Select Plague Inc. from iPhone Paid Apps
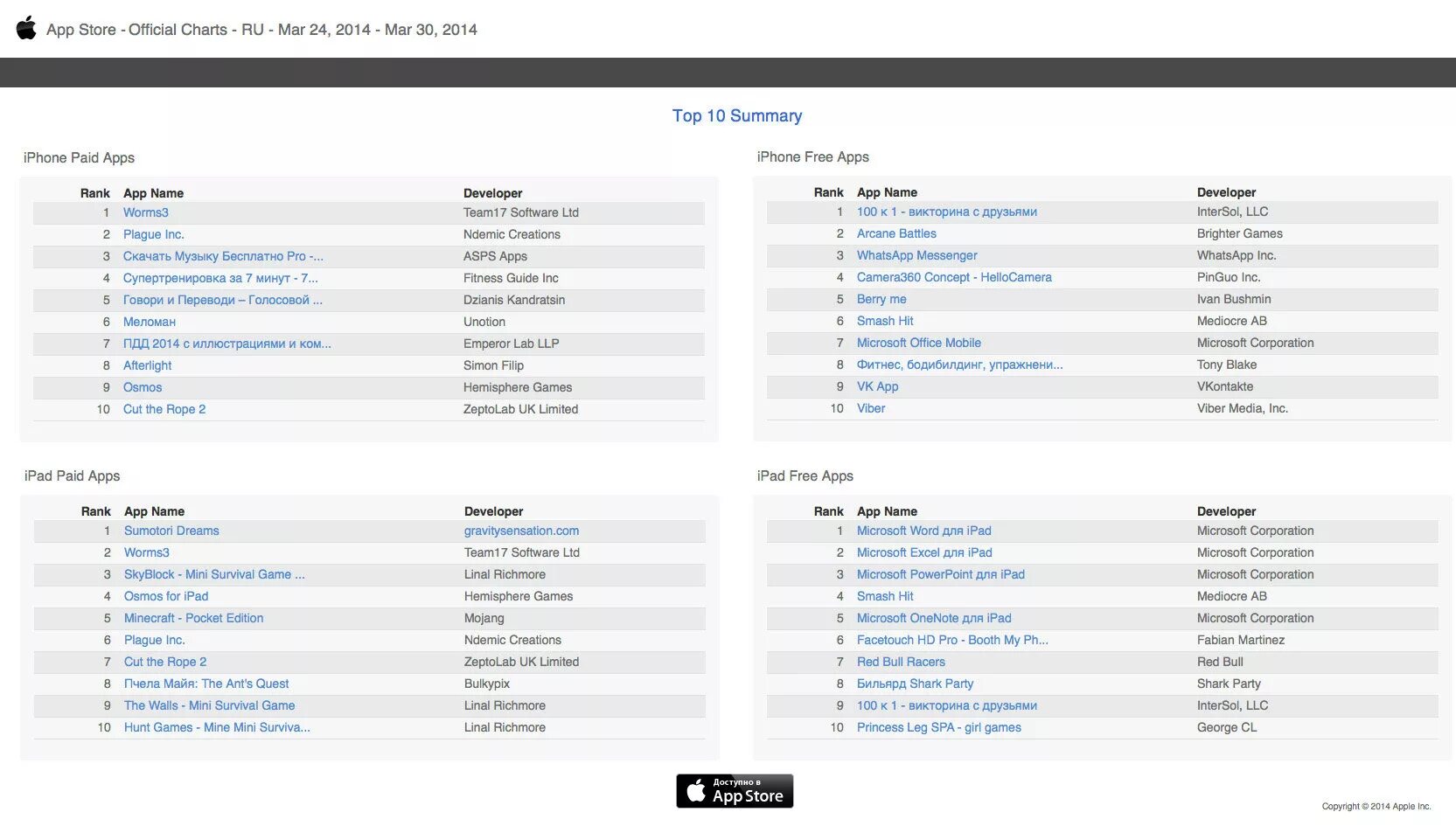The height and width of the screenshot is (826, 1456). (x=154, y=233)
